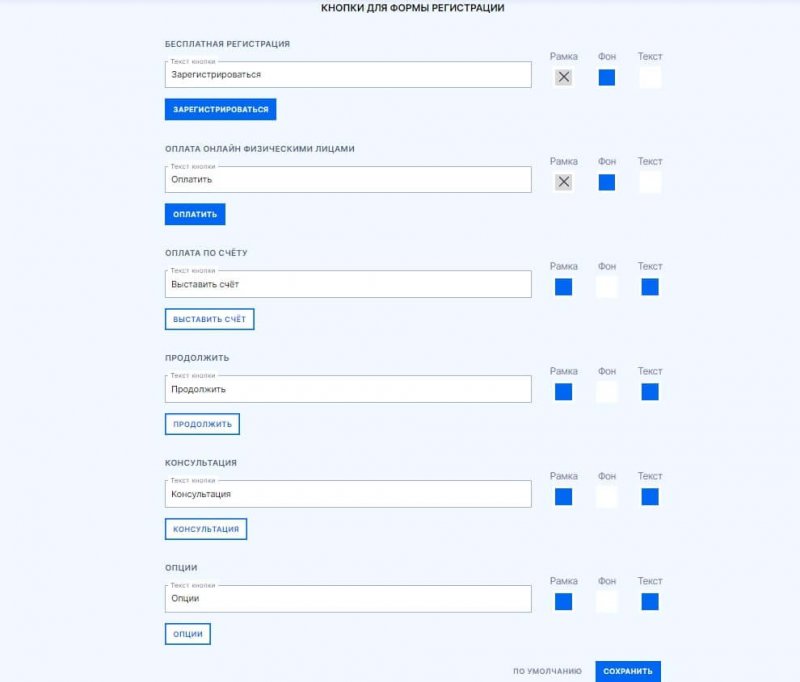Open the frame color swatch for Продолжить
Screen dimensions: 800x682
coord(564,392)
